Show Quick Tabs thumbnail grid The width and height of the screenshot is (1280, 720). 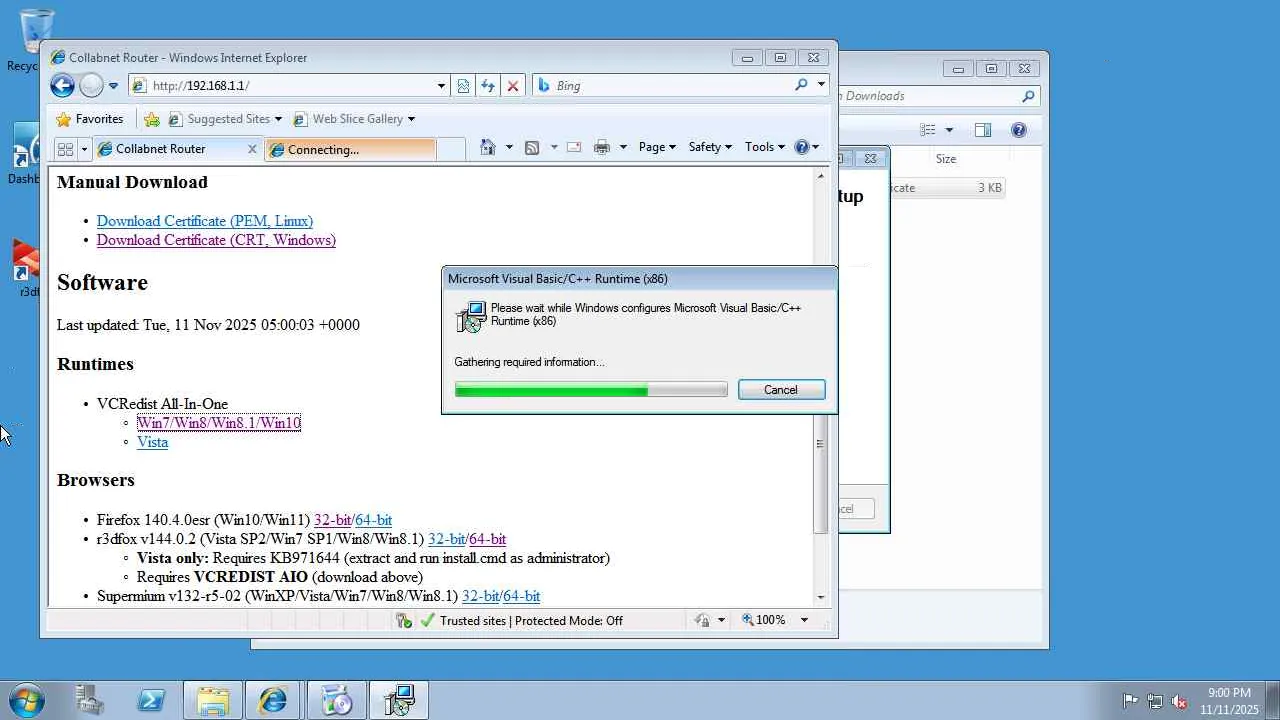(x=65, y=149)
